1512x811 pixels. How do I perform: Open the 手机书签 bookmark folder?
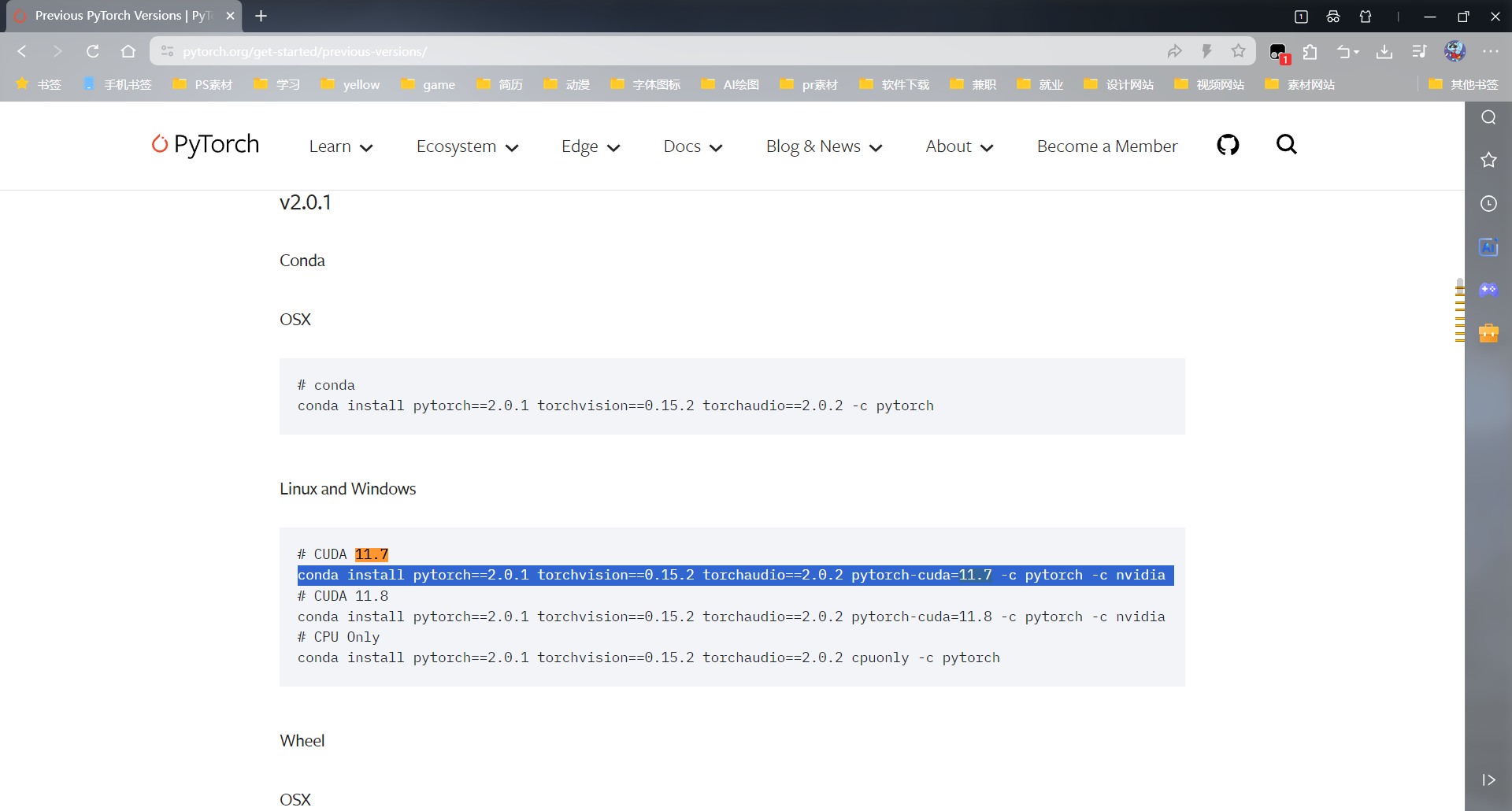(x=117, y=84)
